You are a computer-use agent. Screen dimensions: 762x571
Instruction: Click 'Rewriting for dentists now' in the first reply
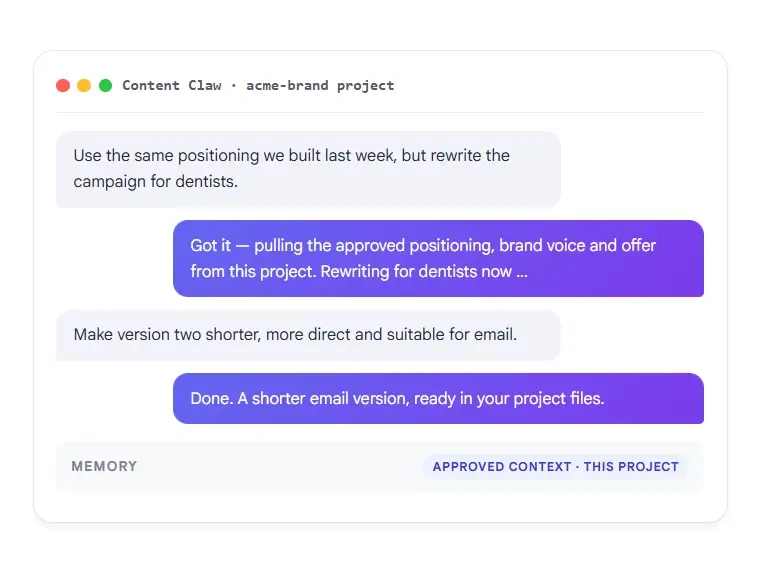416,272
